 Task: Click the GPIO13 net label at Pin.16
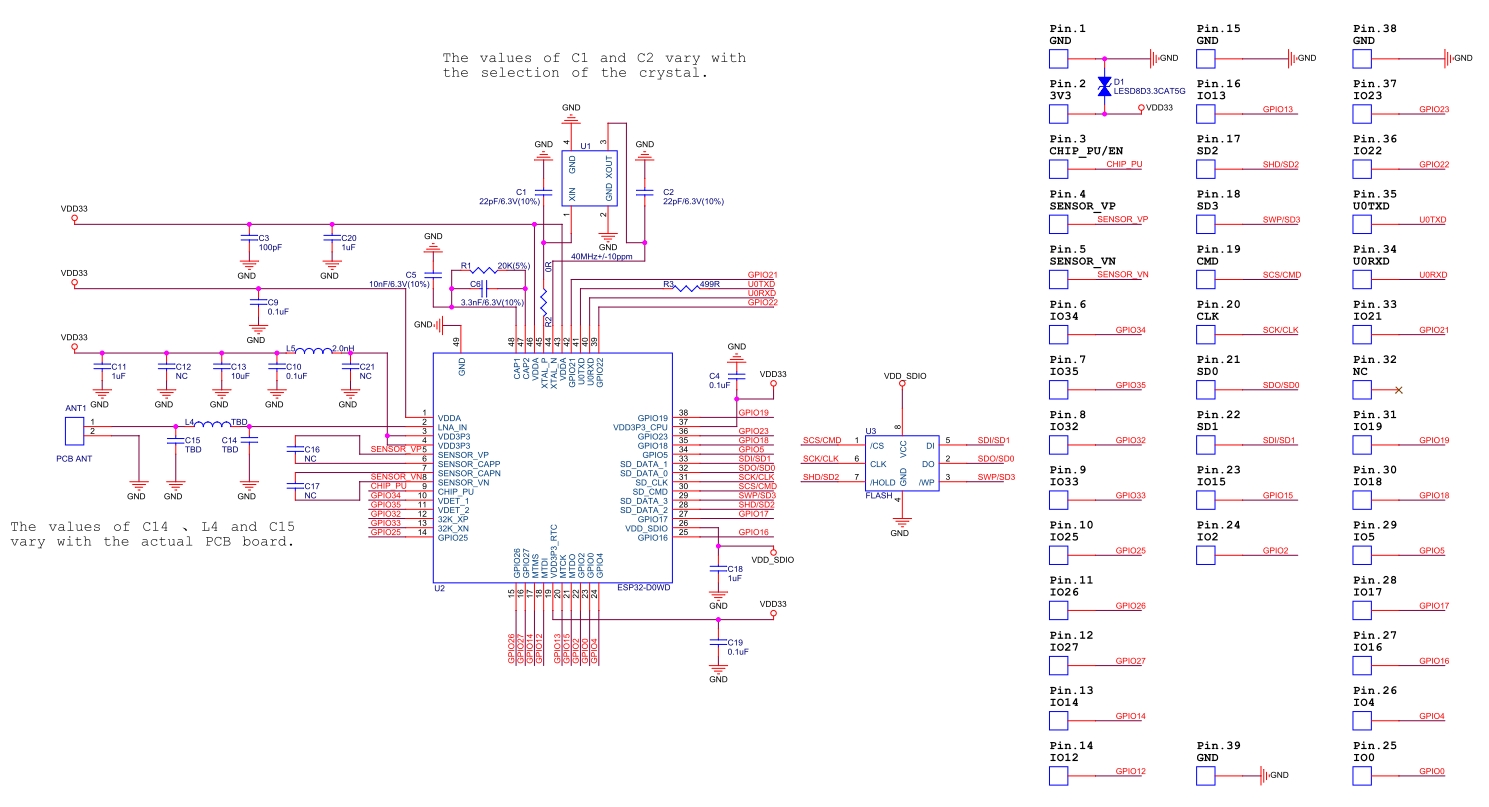[1277, 109]
